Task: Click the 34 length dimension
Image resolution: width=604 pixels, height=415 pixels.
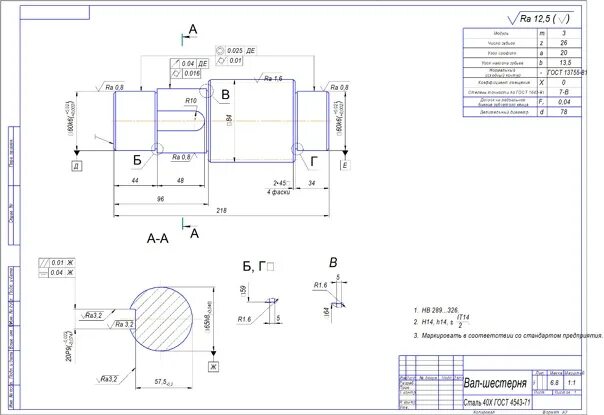Action: 312,183
